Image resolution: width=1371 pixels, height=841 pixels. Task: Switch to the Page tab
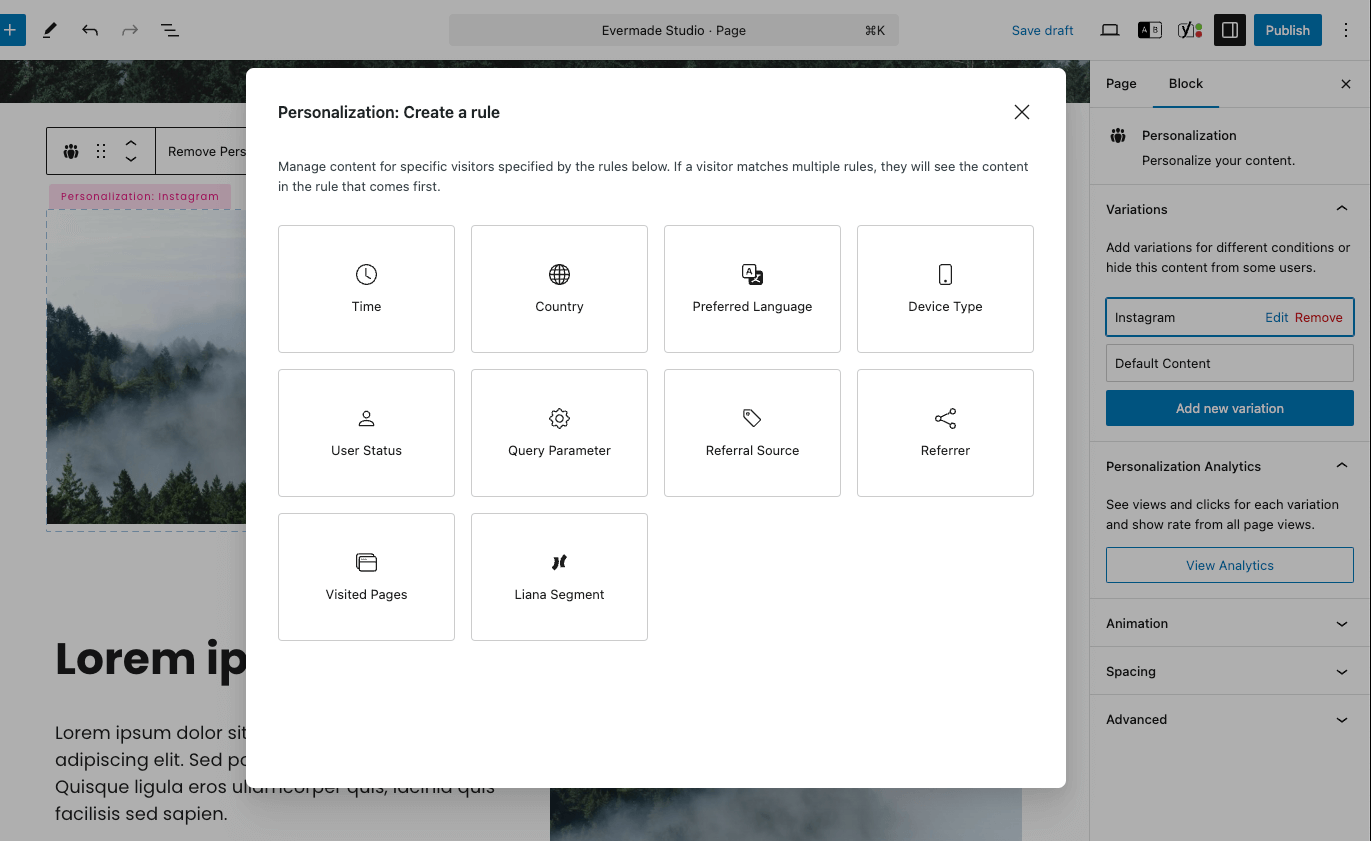tap(1121, 84)
